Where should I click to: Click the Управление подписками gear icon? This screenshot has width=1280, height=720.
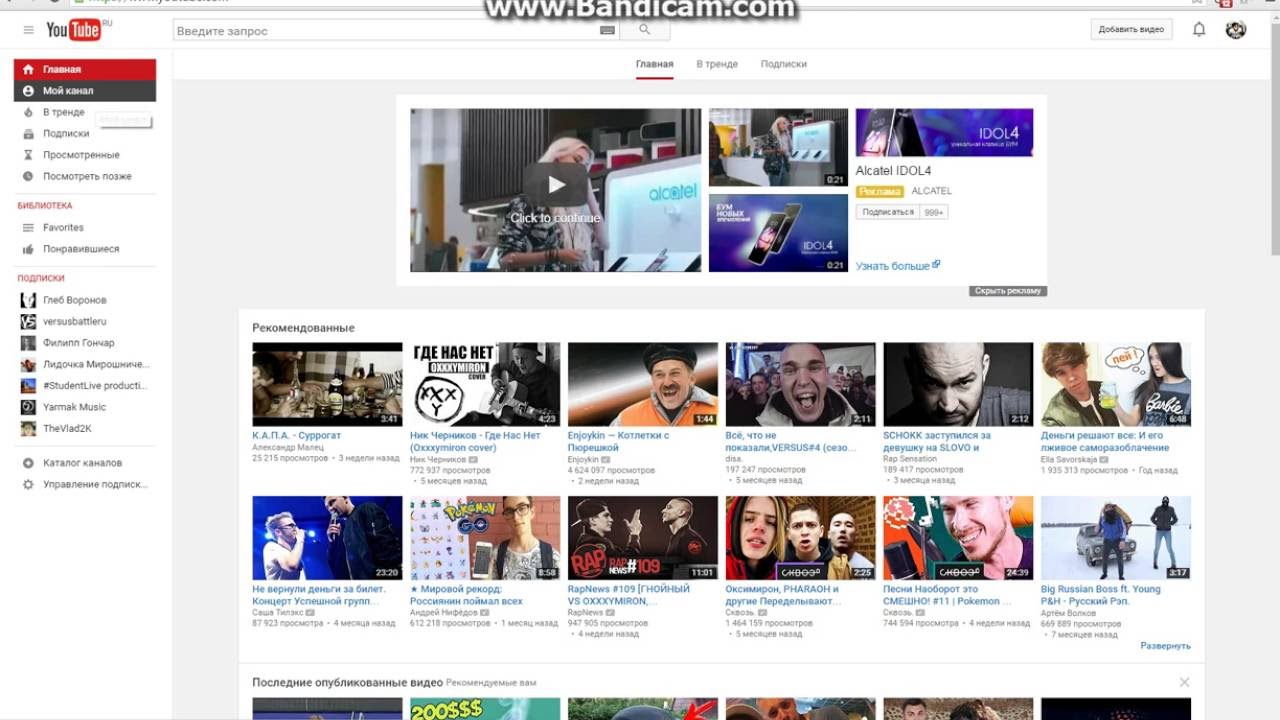28,485
